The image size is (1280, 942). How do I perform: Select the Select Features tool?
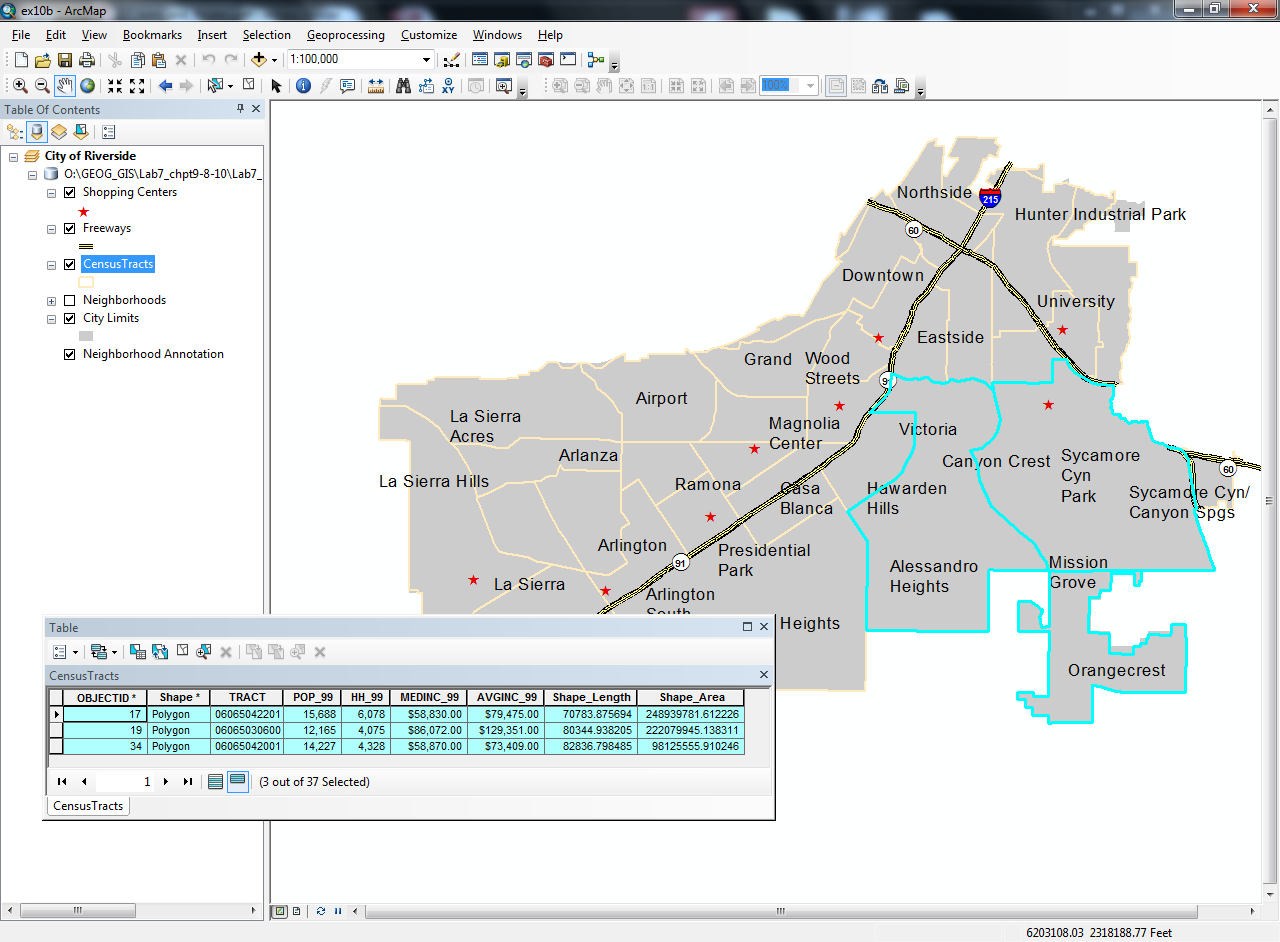(216, 86)
